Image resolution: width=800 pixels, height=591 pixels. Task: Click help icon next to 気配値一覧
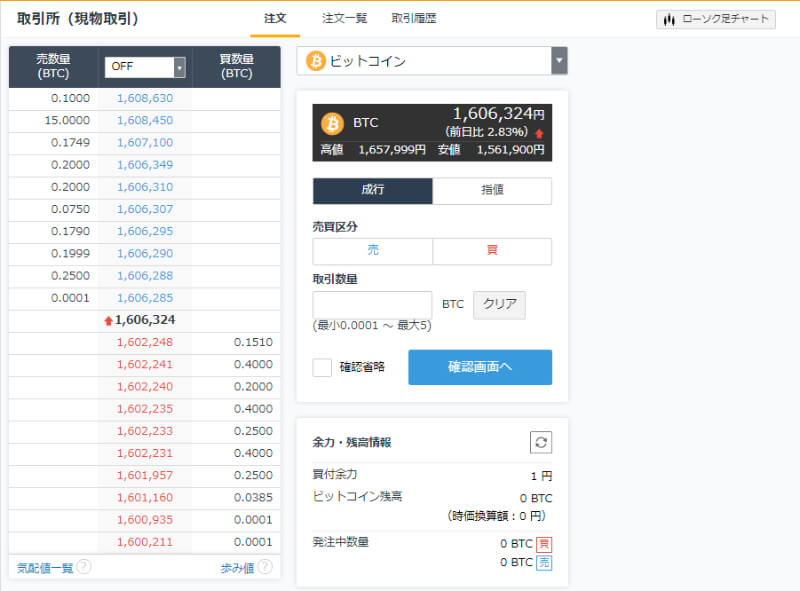click(x=84, y=567)
